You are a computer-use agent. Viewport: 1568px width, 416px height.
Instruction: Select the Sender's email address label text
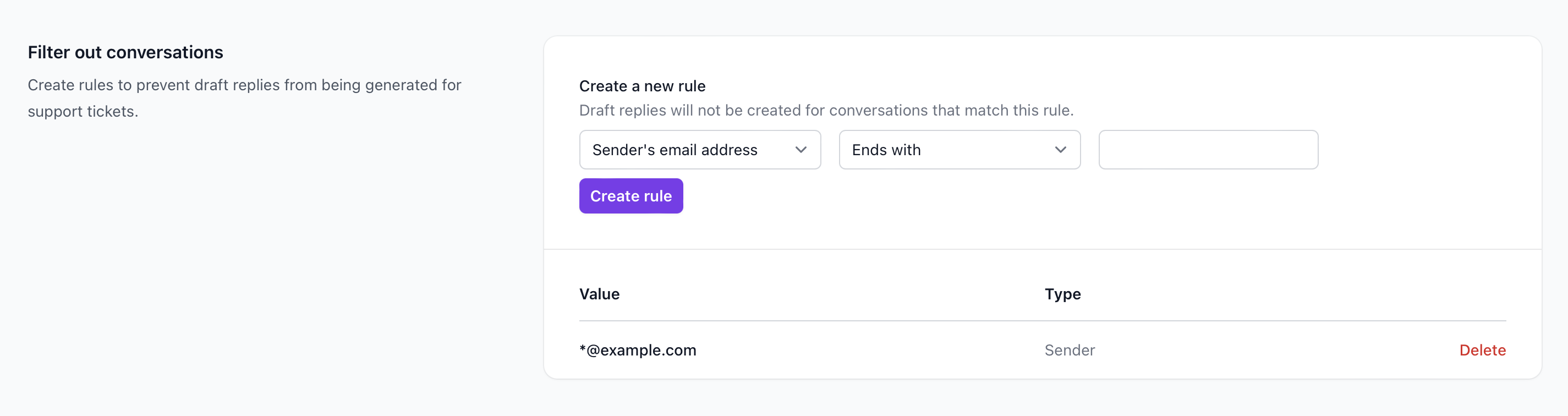point(675,150)
